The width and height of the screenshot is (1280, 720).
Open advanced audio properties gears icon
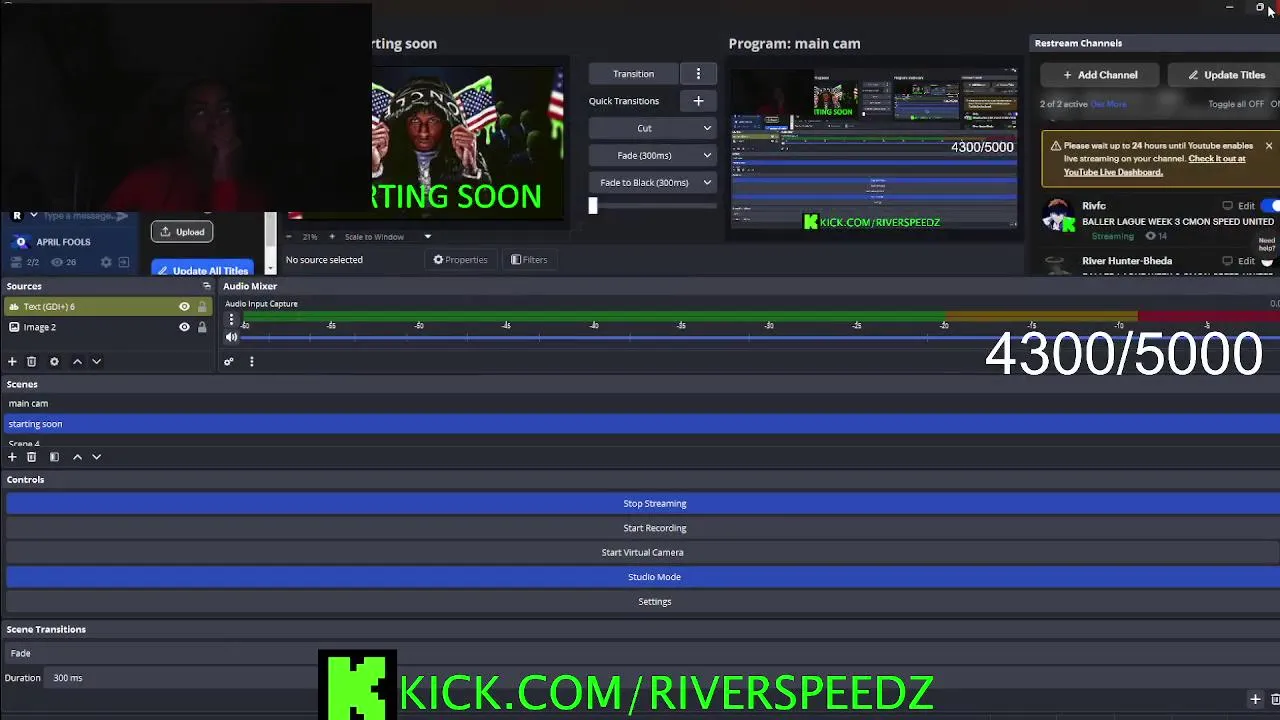tap(229, 361)
